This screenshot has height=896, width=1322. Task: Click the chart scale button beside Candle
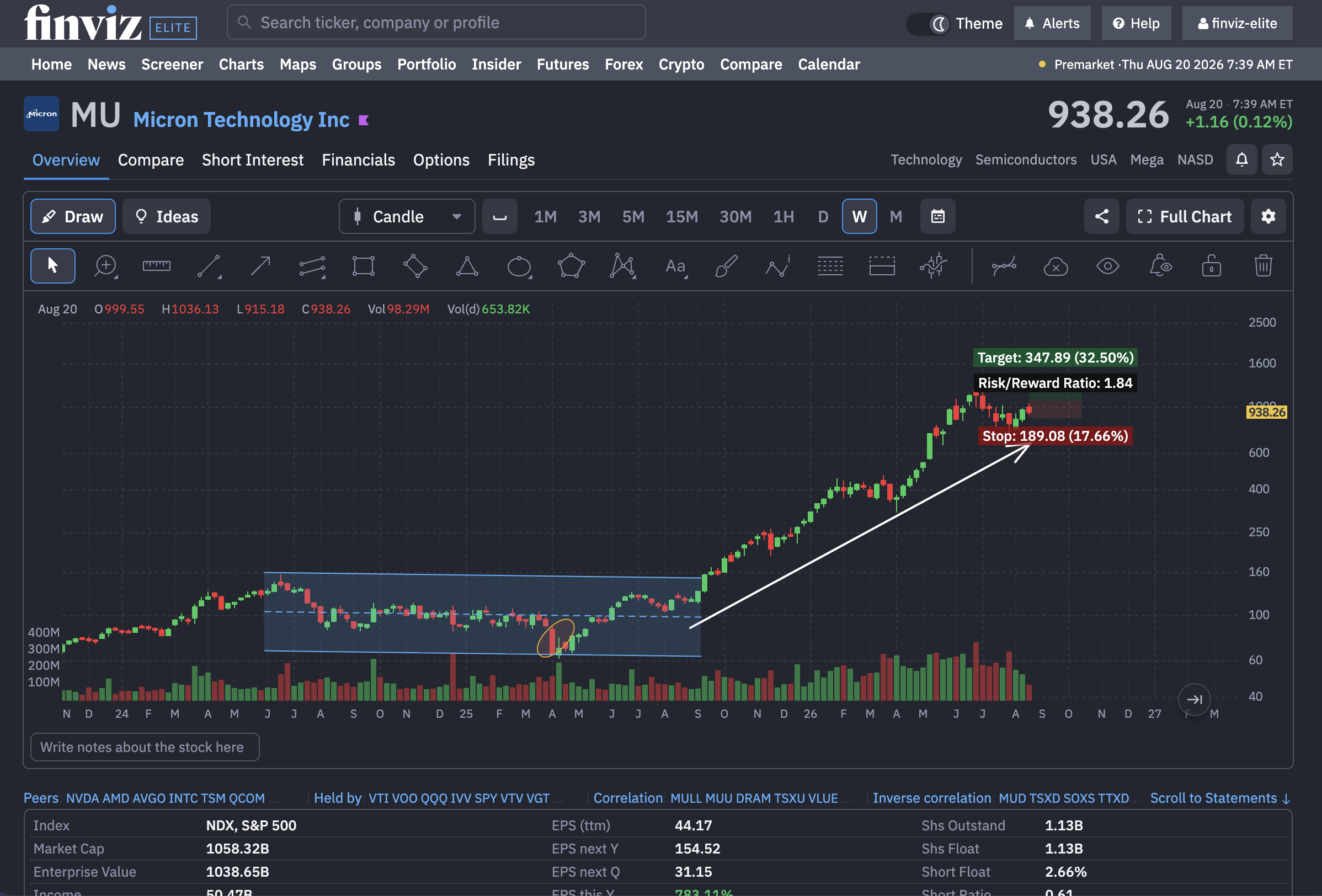click(x=499, y=216)
